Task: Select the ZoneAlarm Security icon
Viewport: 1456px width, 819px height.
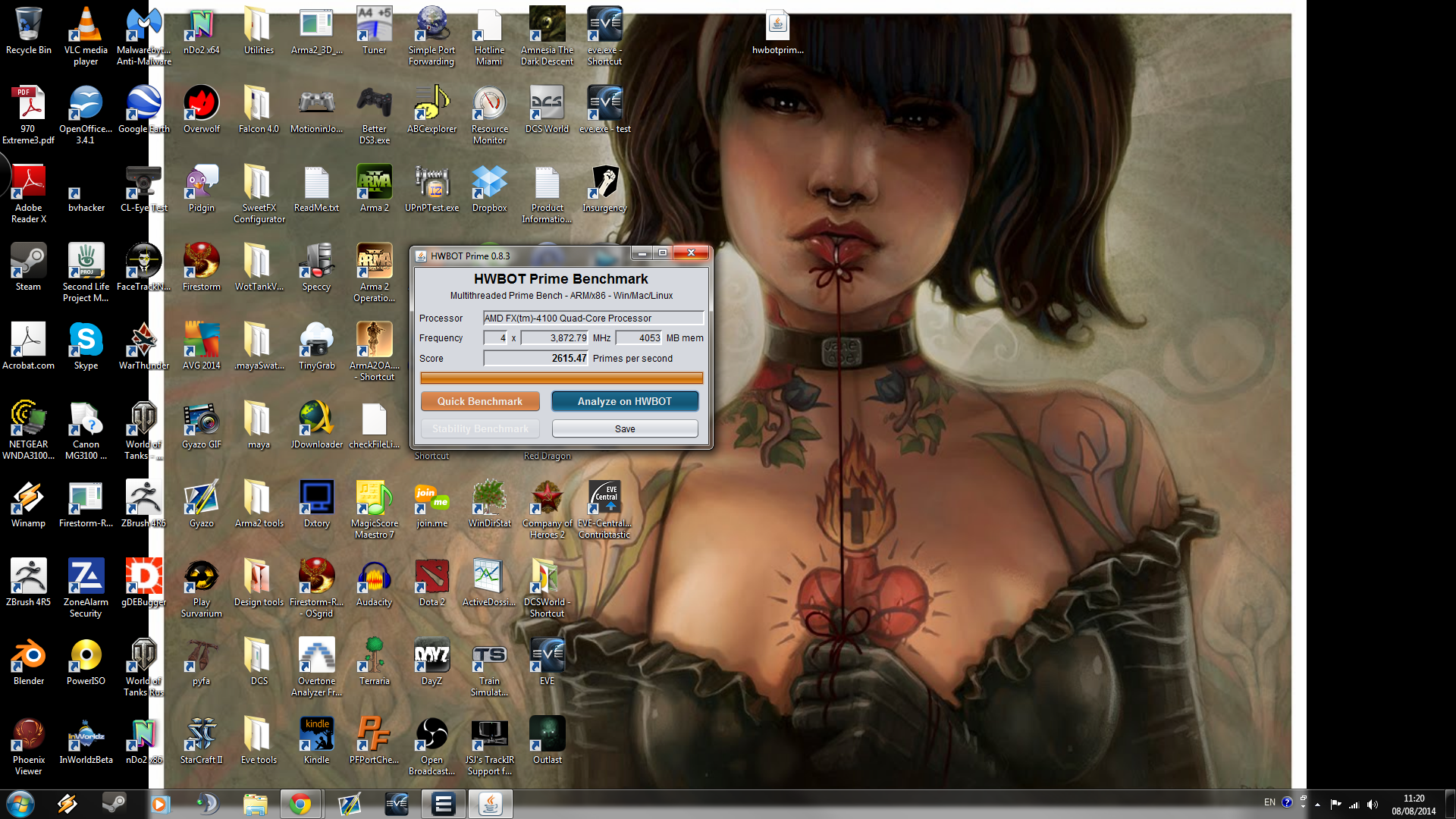Action: point(86,588)
